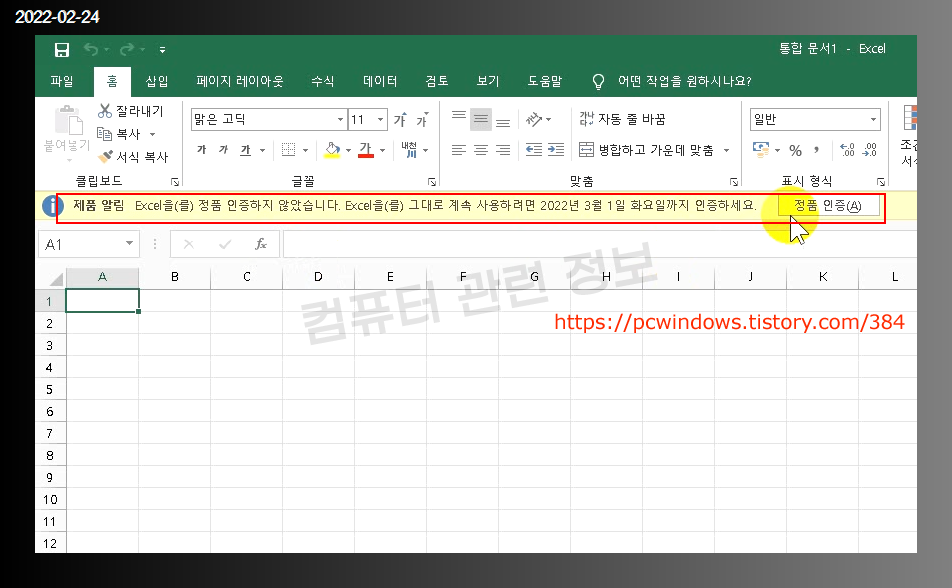The image size is (952, 588).
Task: Click the Redo arrow icon
Action: (127, 50)
